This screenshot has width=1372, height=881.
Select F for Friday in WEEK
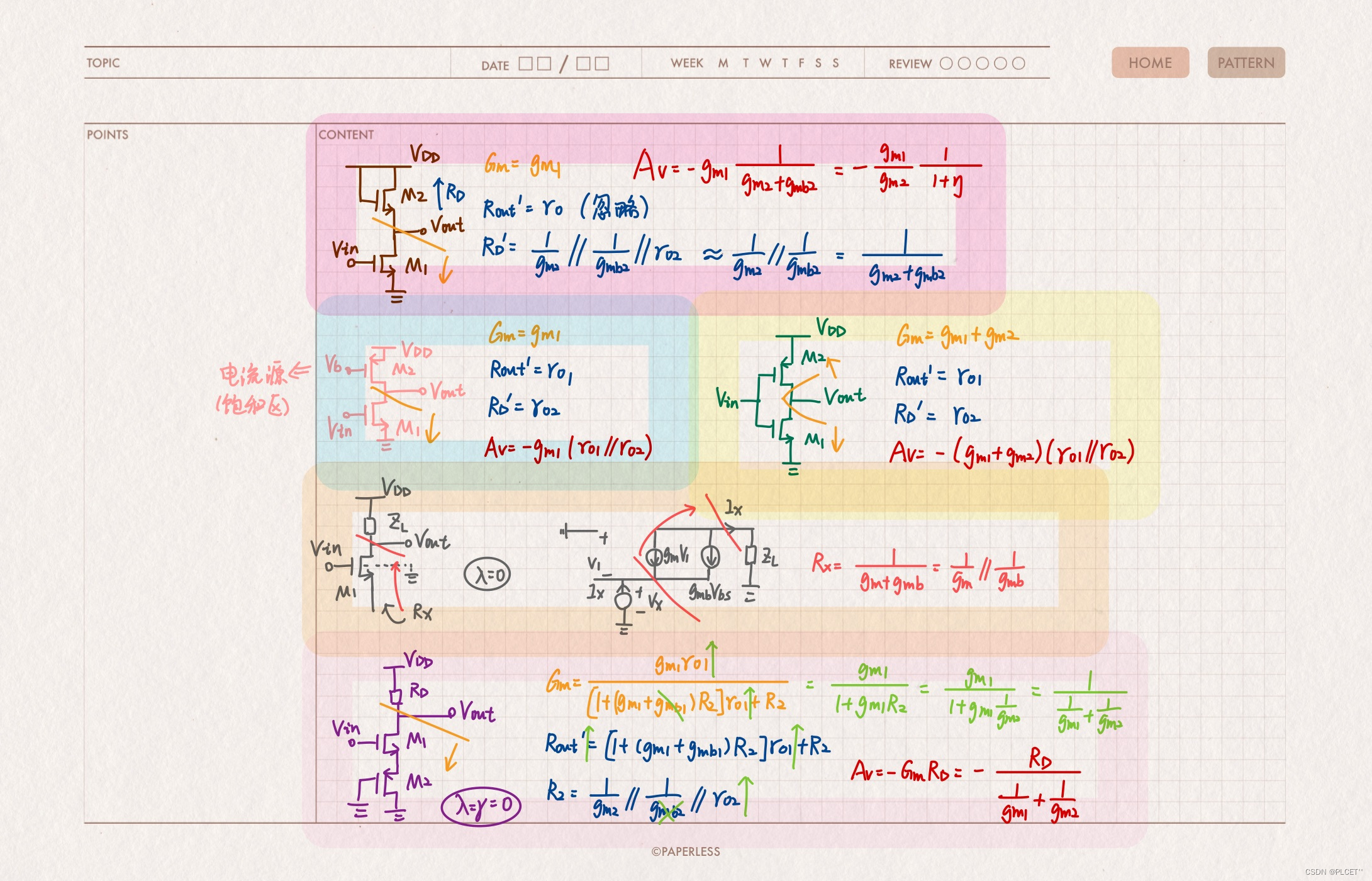tap(801, 63)
